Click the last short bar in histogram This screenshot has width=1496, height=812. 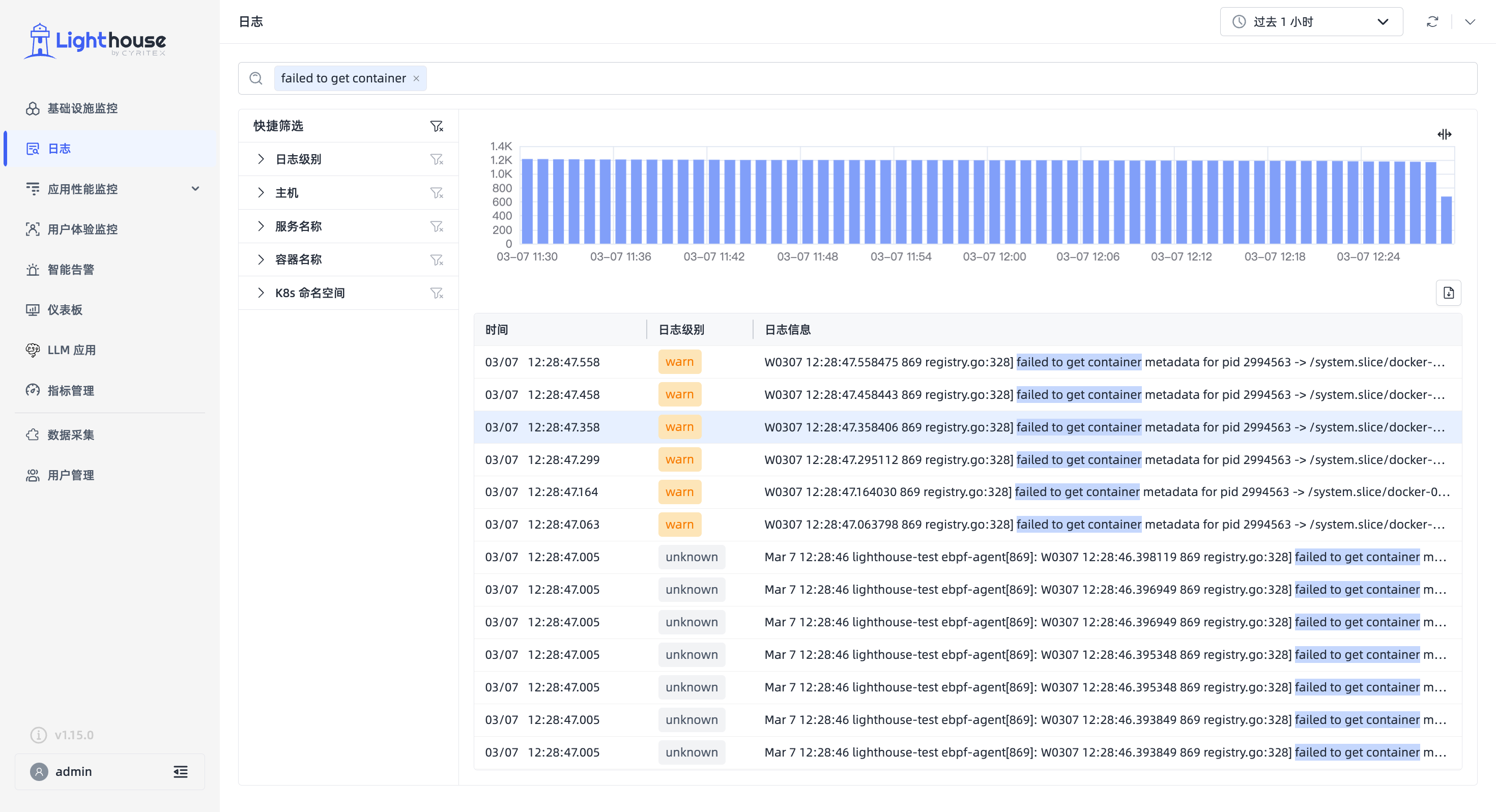point(1446,220)
